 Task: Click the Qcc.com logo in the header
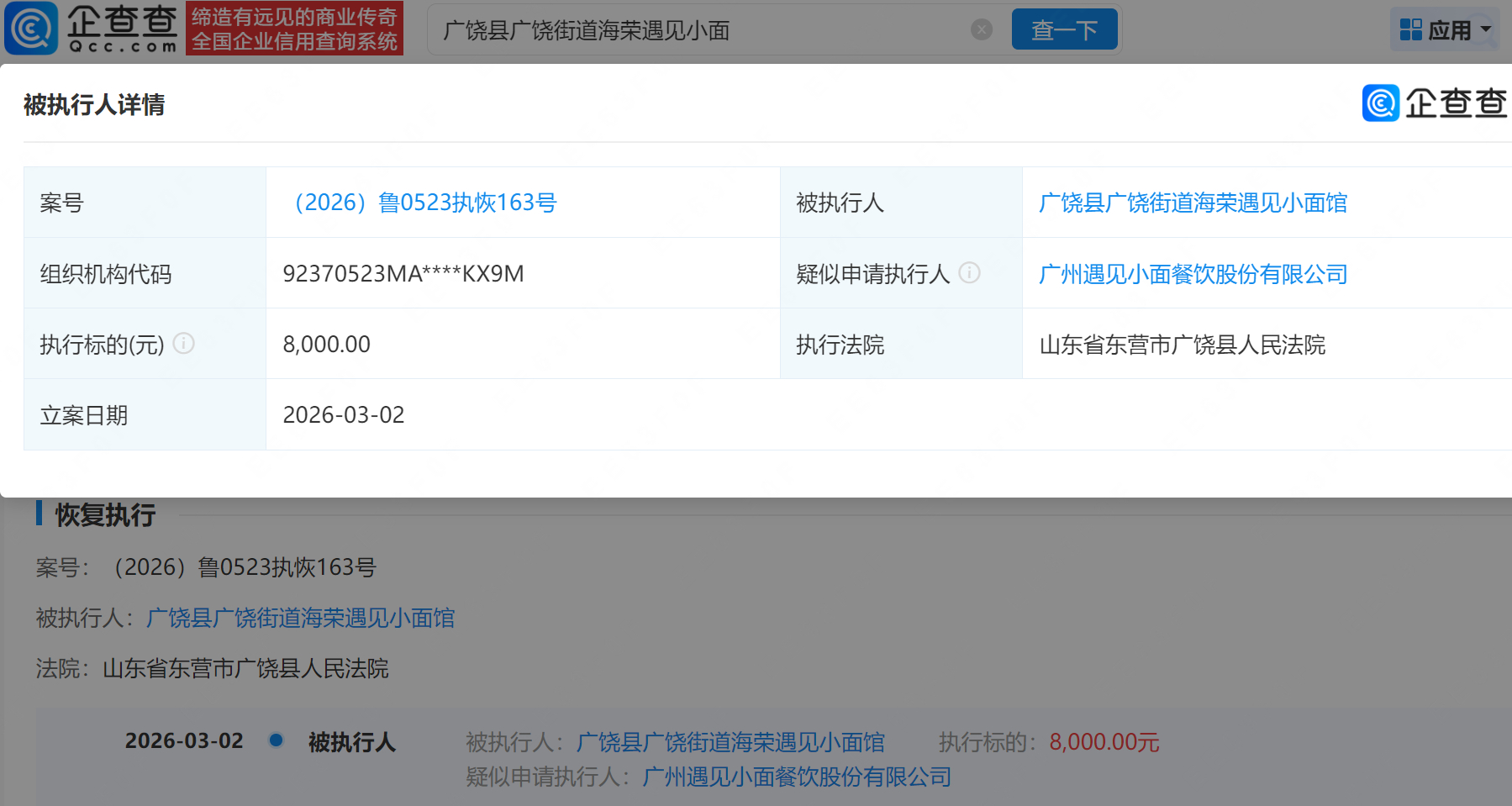pyautogui.click(x=91, y=29)
